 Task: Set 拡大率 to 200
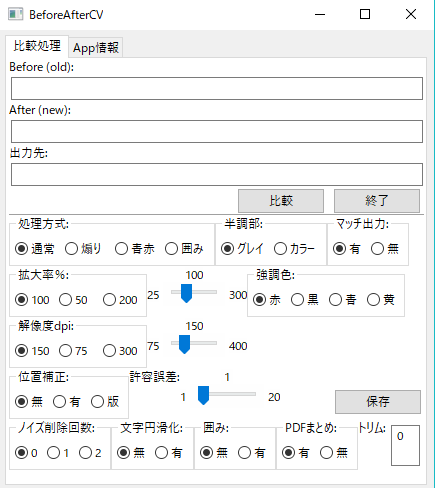click(x=120, y=300)
